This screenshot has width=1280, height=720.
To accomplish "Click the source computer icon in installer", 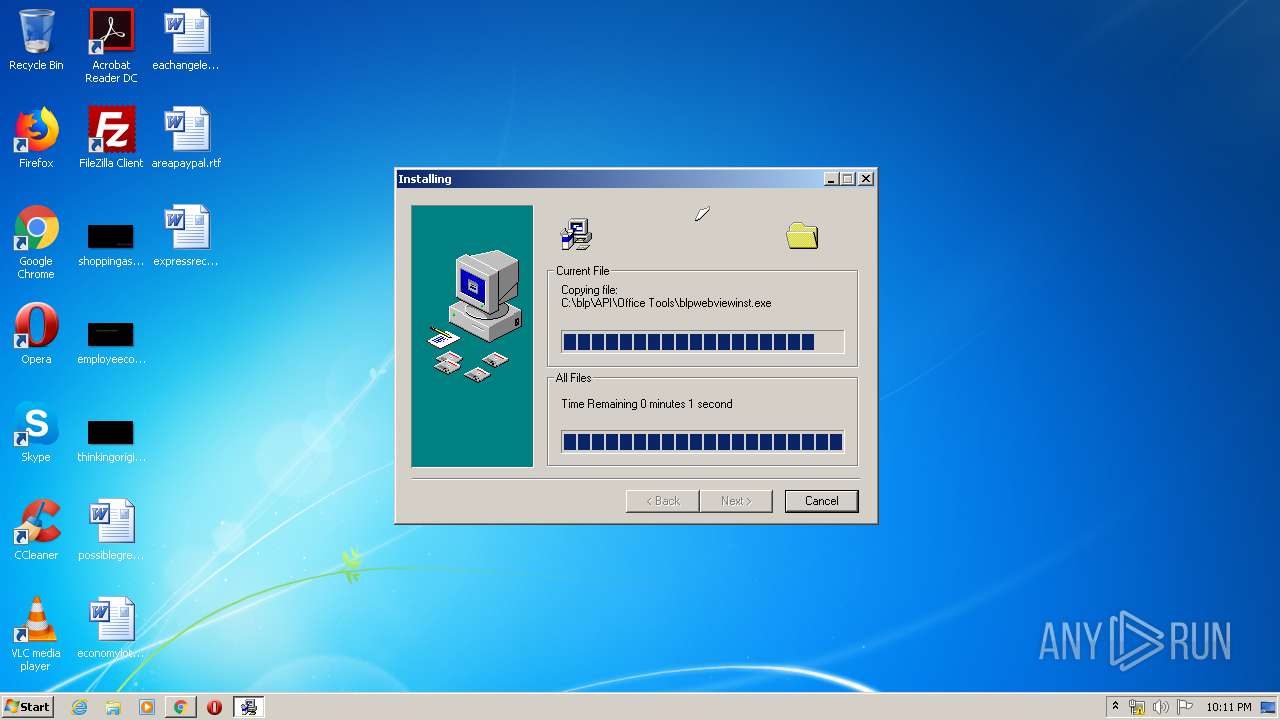I will coord(576,235).
